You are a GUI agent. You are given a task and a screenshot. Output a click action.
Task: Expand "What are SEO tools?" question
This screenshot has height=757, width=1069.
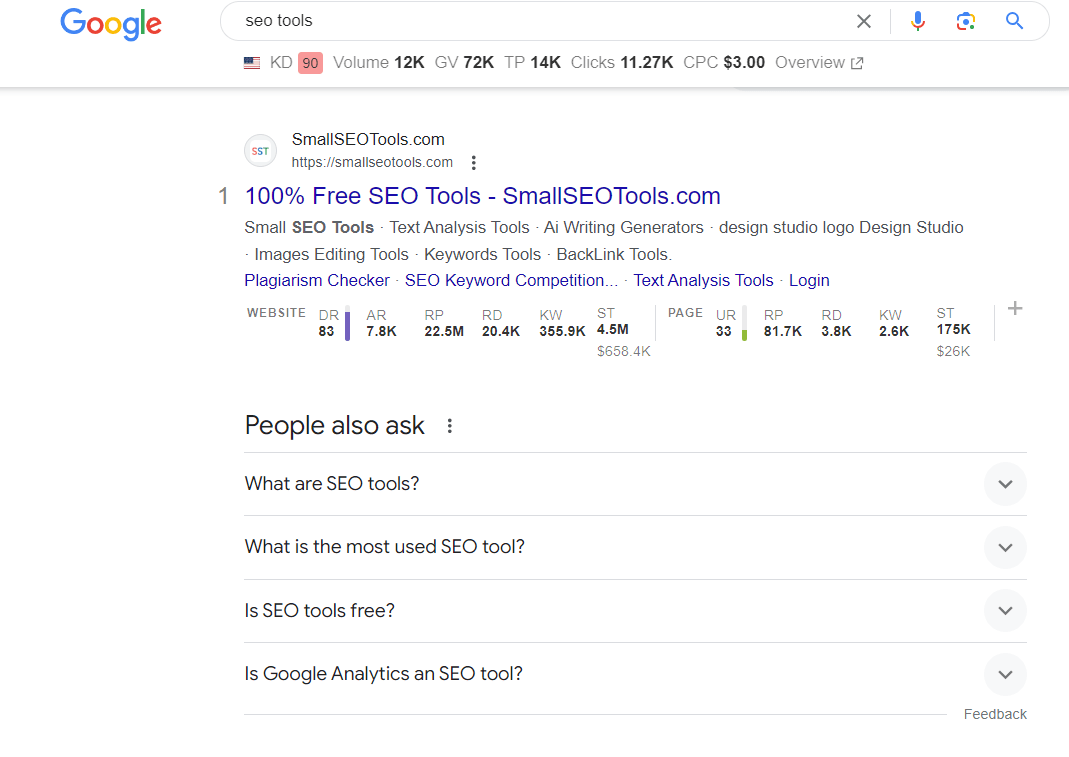point(635,484)
